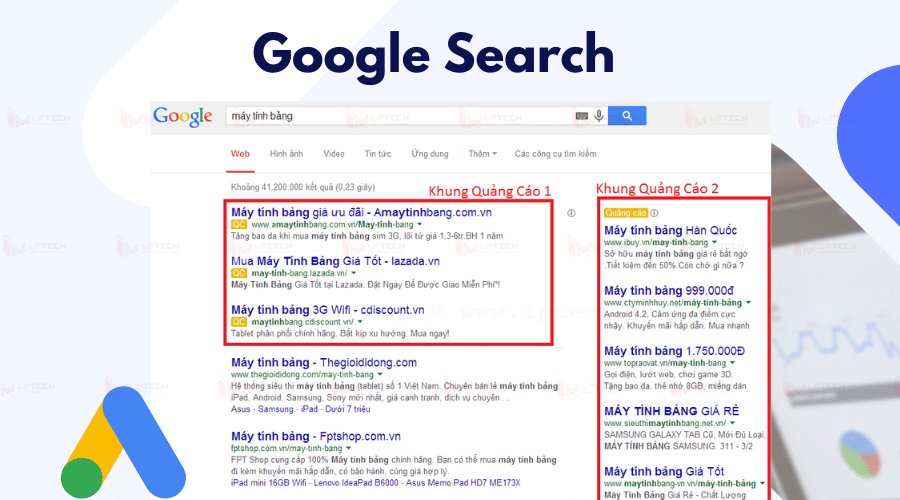900x500 pixels.
Task: Open Máy tính bảng - Thegioididong.com result
Action: pos(324,362)
